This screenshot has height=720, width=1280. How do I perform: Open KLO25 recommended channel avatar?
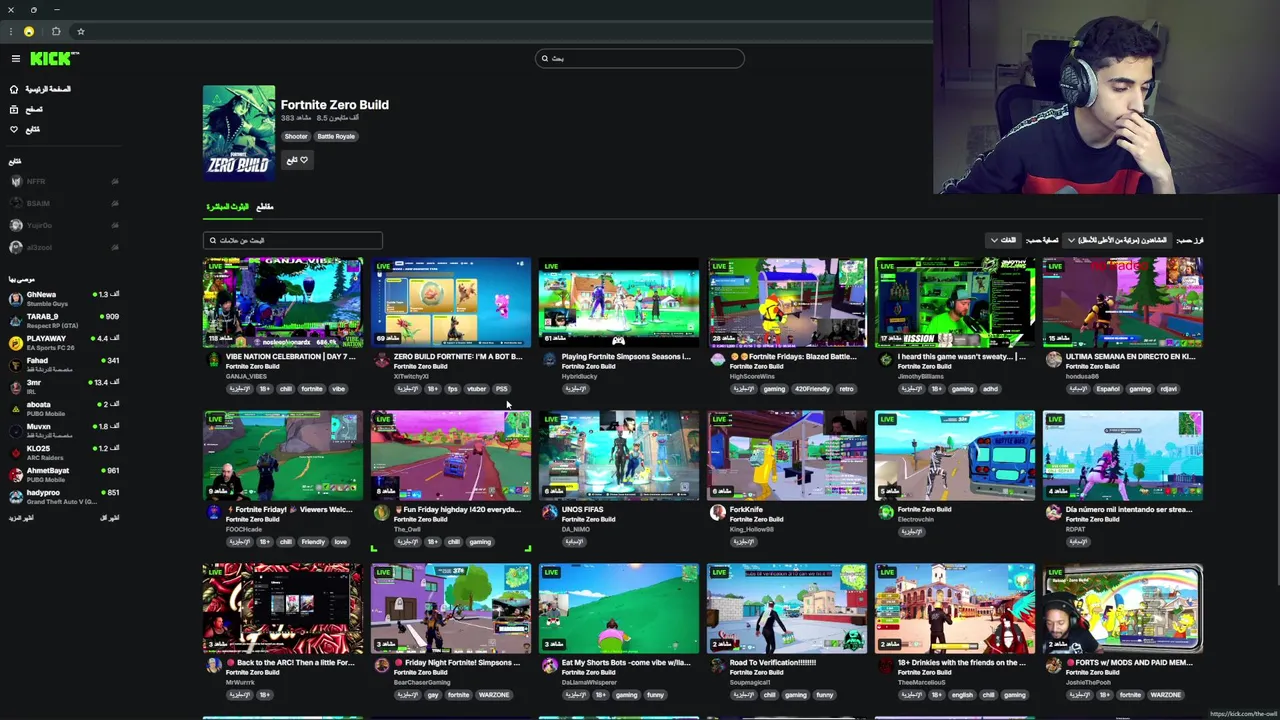(x=16, y=452)
